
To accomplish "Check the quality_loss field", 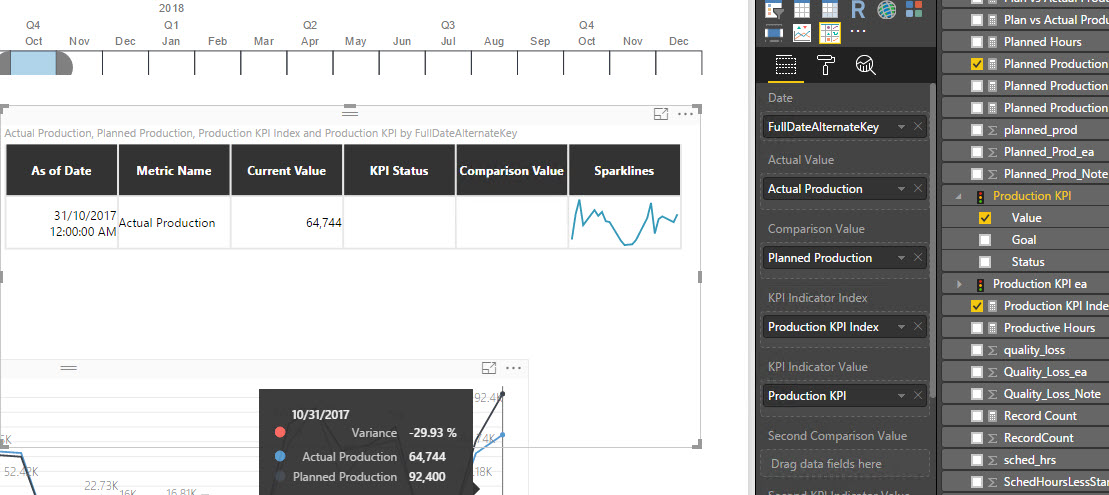I will [977, 350].
